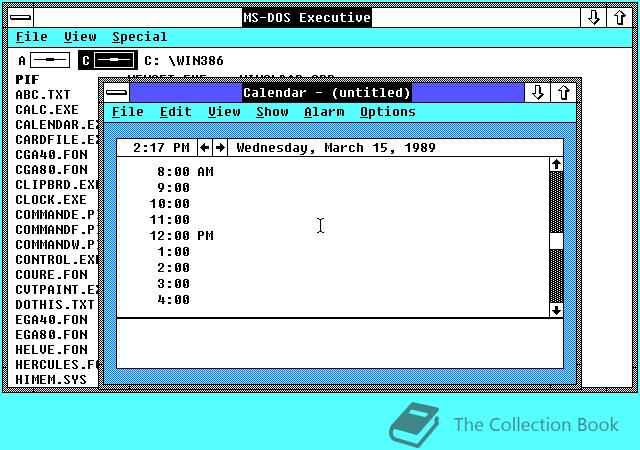Image resolution: width=640 pixels, height=450 pixels.
Task: Click Calendar scrollbar up arrow
Action: click(556, 165)
